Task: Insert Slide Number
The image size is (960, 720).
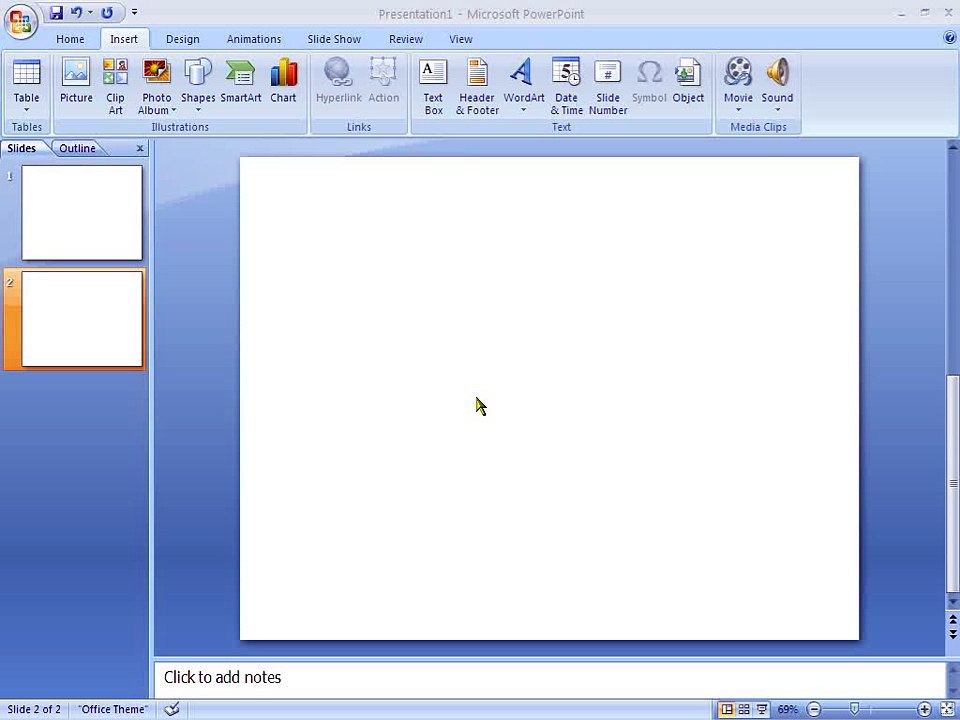Action: pos(608,86)
